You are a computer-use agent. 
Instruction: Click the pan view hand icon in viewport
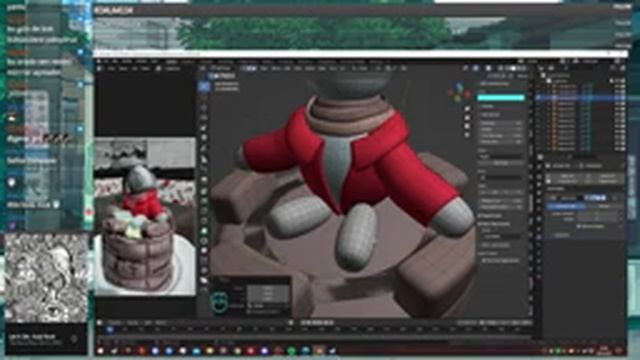[x=467, y=118]
